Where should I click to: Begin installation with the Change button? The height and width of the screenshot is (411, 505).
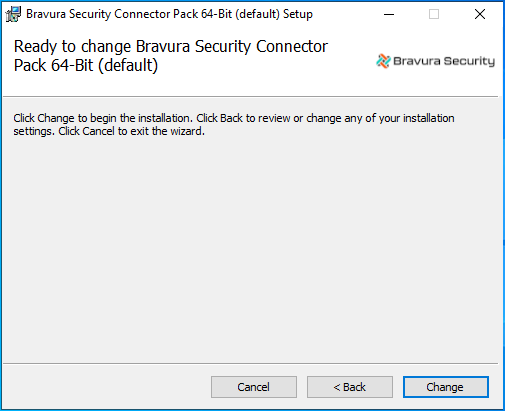(x=446, y=387)
